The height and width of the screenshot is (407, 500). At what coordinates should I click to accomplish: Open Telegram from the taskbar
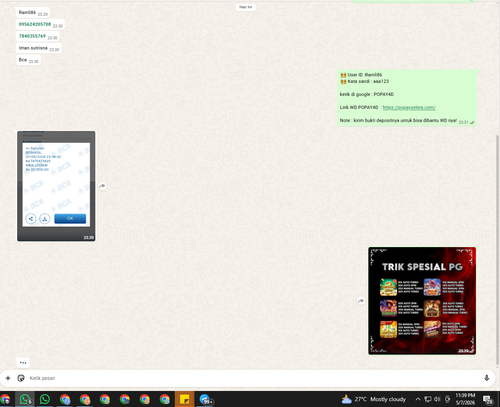pos(205,399)
